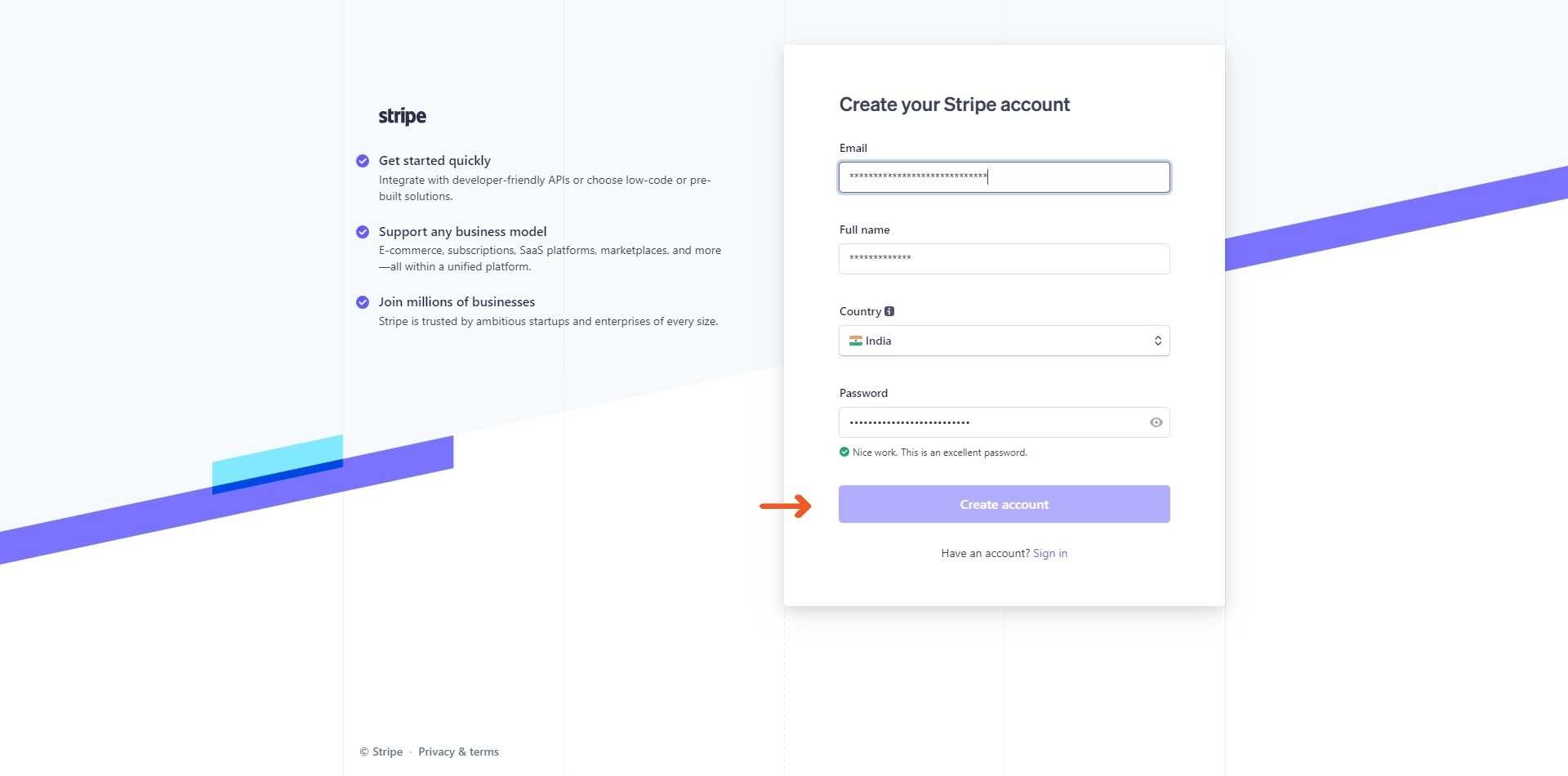Open the Sign in link
This screenshot has height=776, width=1568.
(1049, 553)
